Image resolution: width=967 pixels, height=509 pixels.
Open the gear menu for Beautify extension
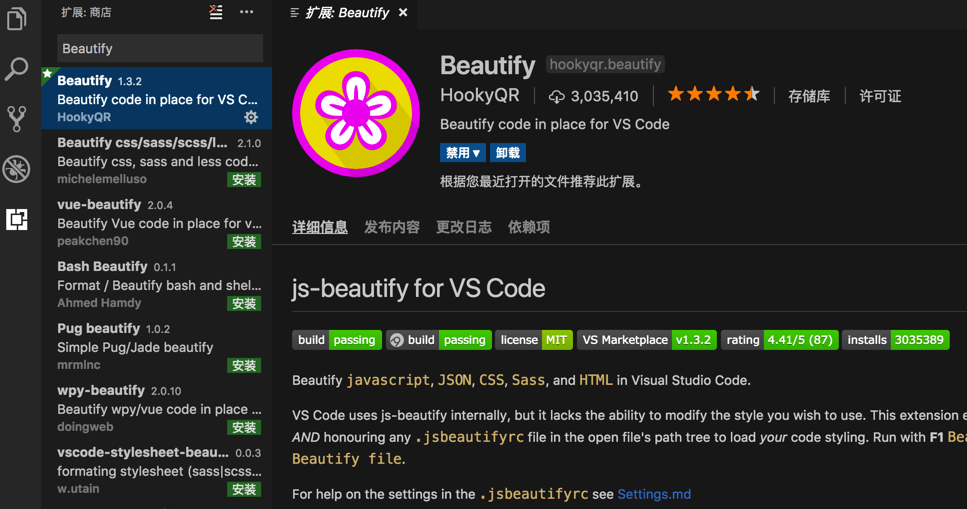(251, 117)
